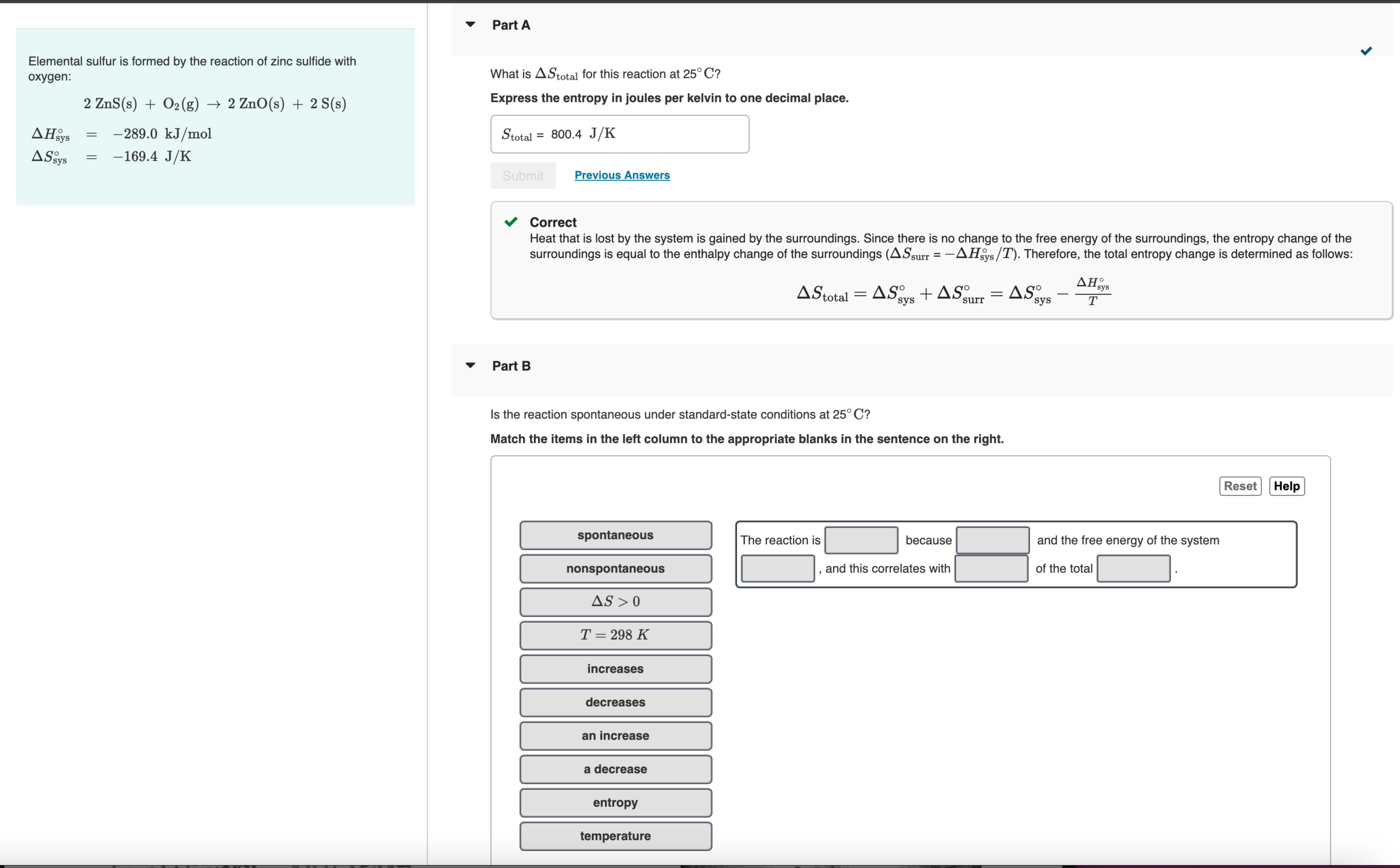
Task: Select the 'spontaneous' answer tile
Action: coord(616,535)
